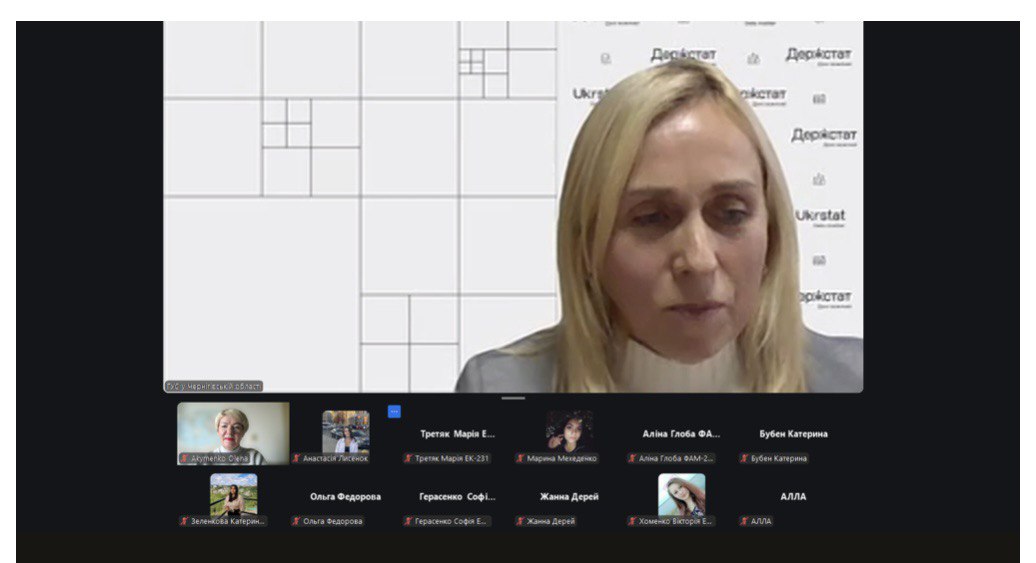Viewport: 1036px width, 563px height.
Task: Select the Третяк Марія participant name tile
Action: point(457,434)
